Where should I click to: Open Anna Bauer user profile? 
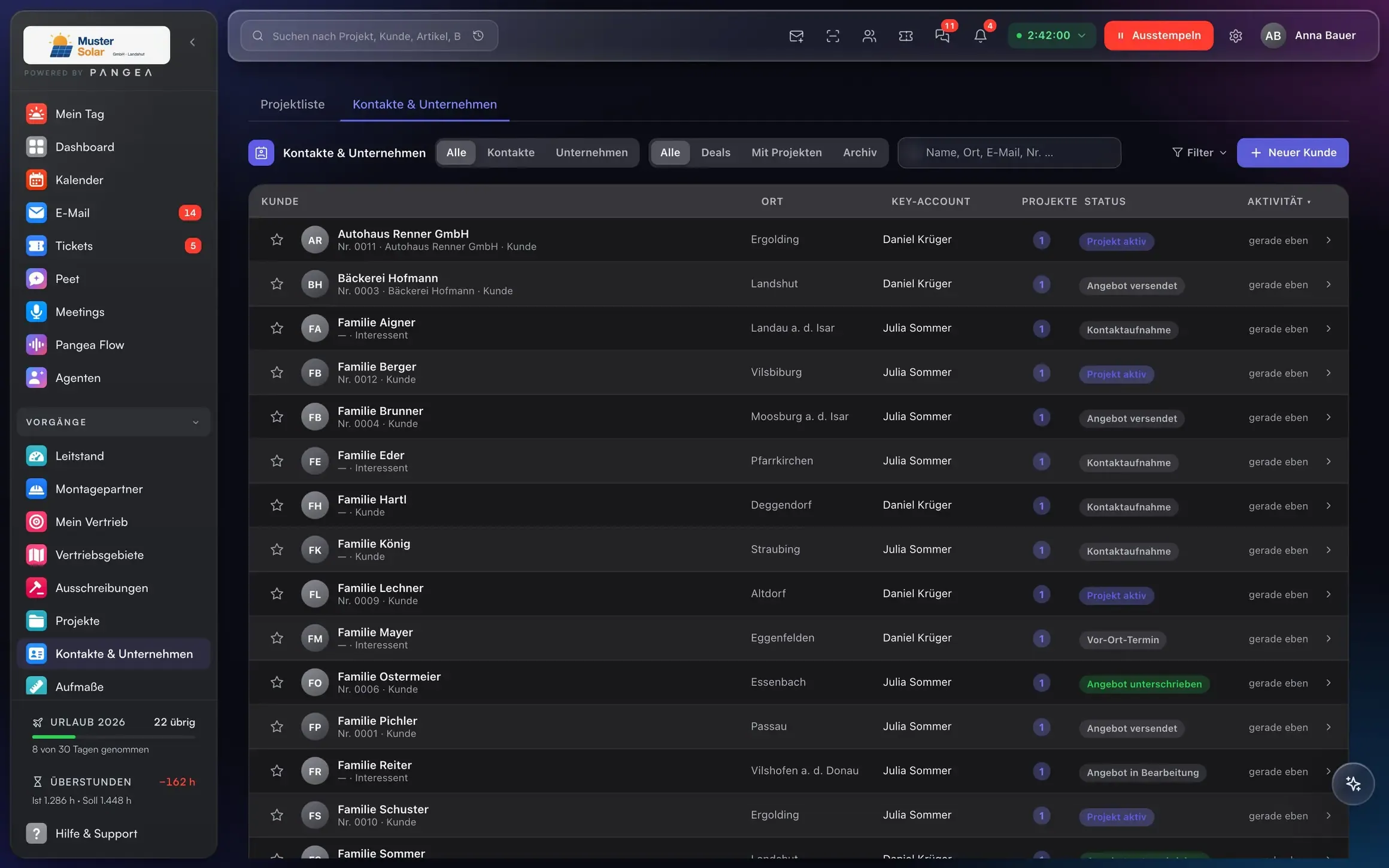[1309, 35]
